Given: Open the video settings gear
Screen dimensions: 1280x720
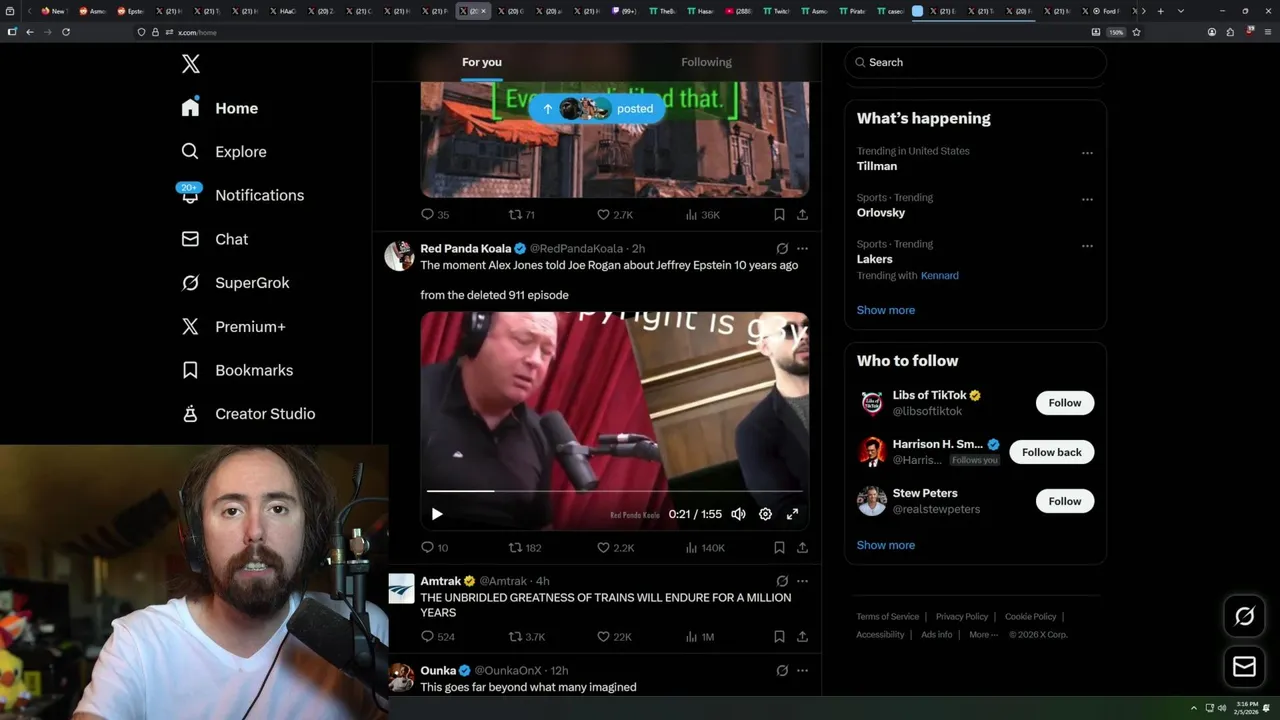Looking at the screenshot, I should pyautogui.click(x=765, y=514).
